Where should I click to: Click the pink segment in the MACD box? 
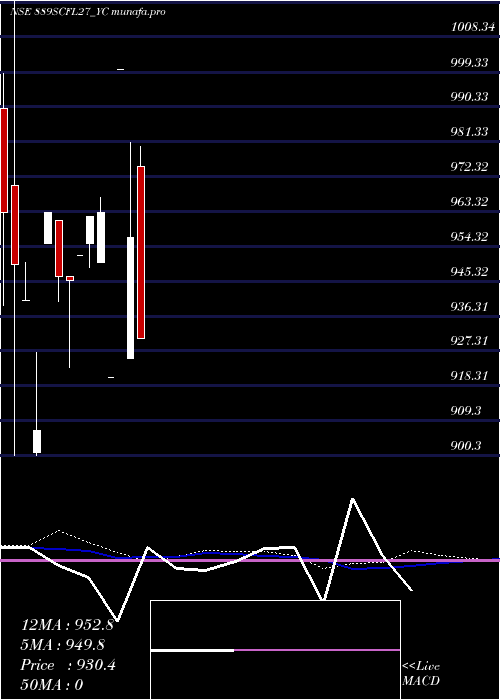[317, 650]
